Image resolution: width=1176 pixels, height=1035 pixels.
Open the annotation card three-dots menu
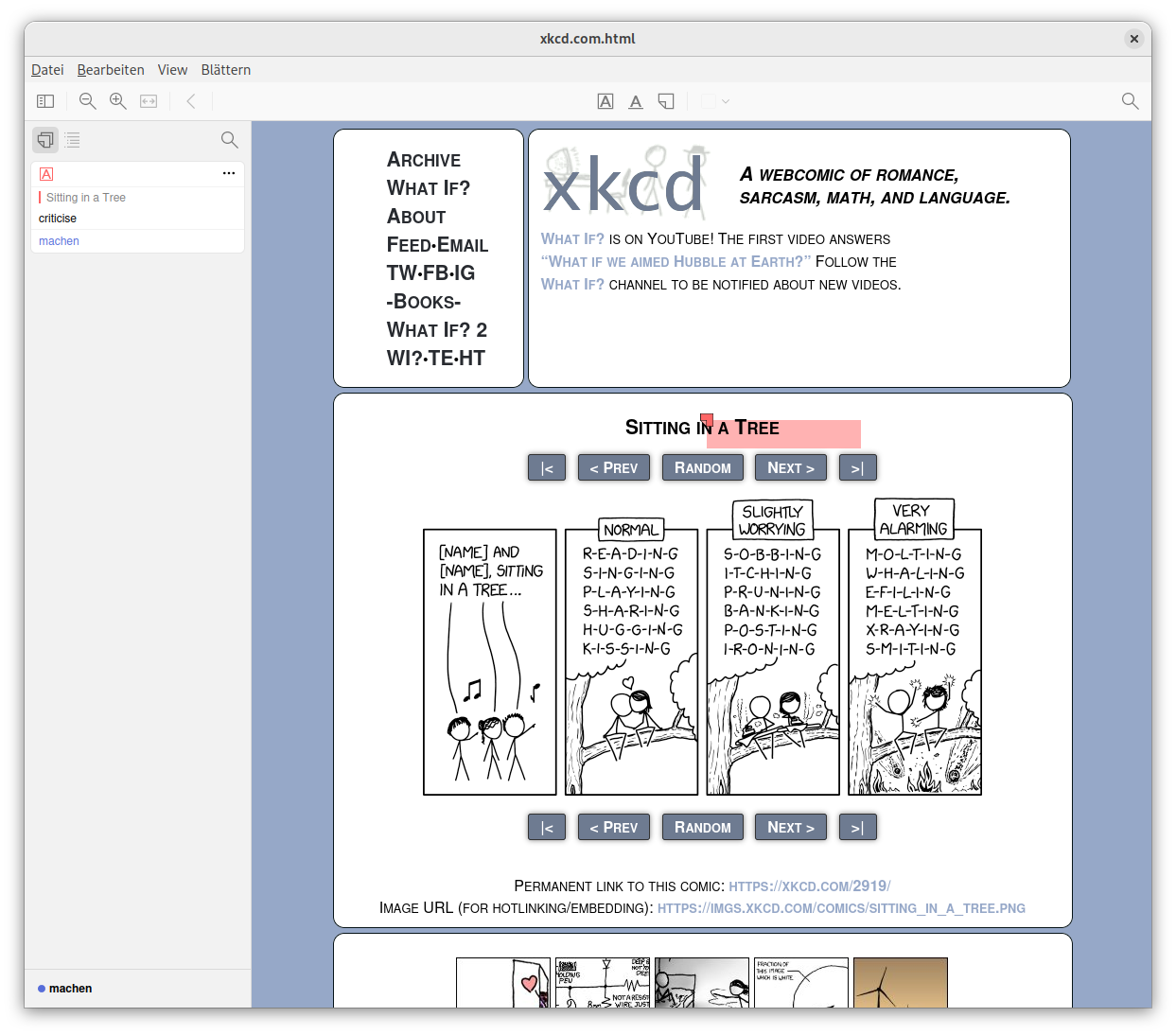point(229,173)
